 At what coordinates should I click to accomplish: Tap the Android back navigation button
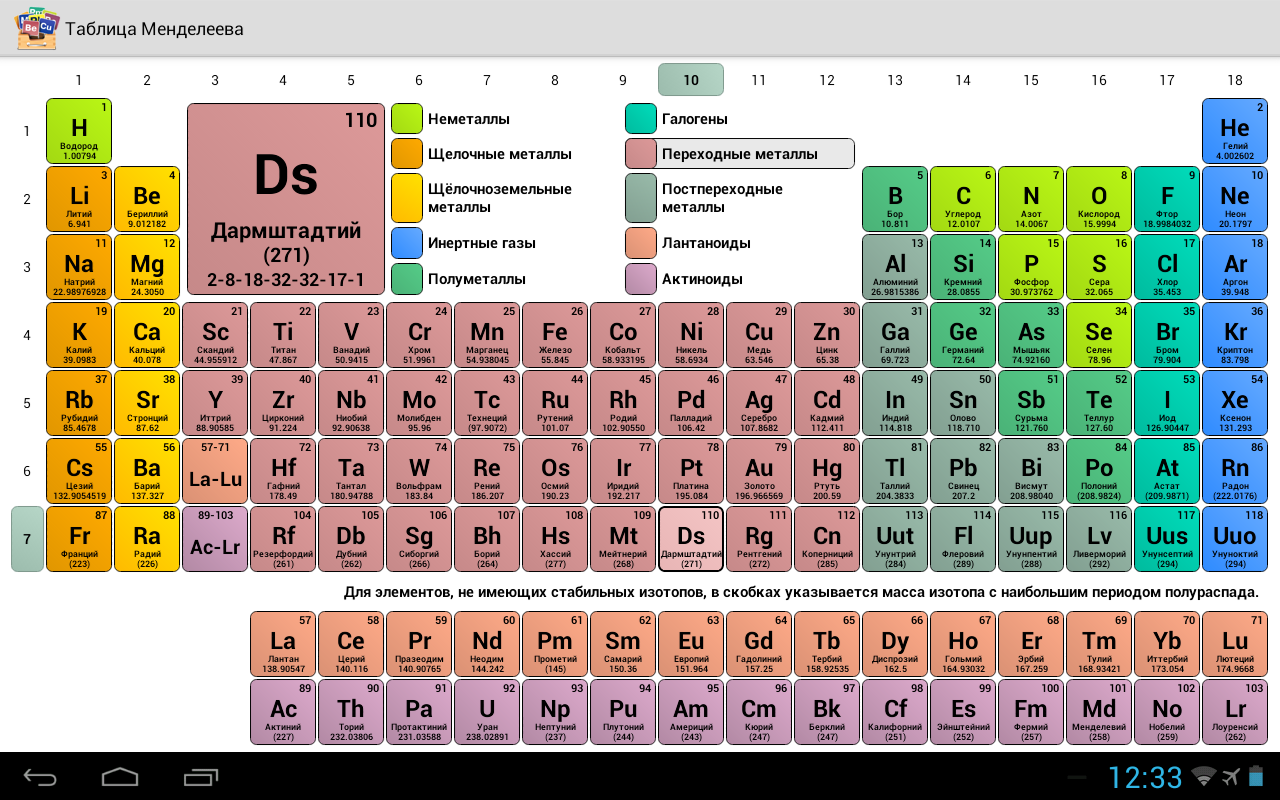[41, 776]
